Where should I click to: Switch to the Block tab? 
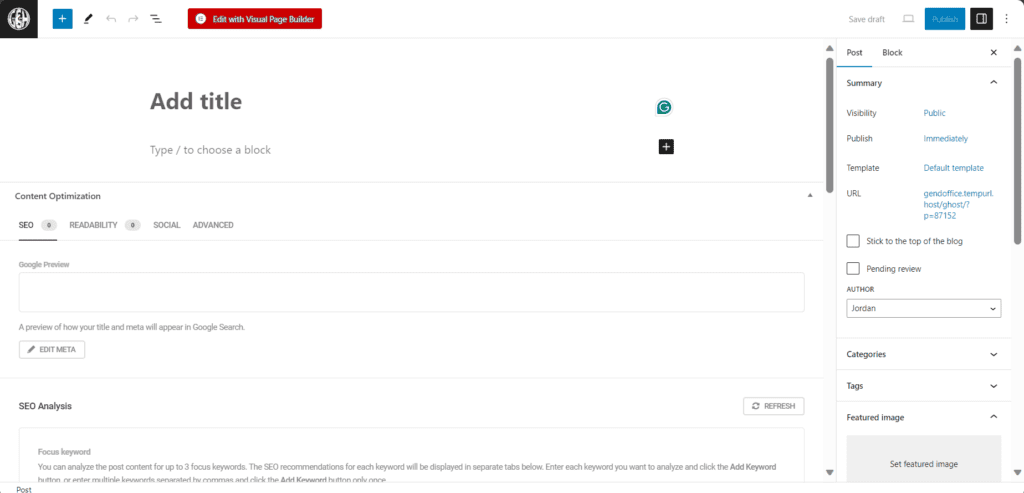892,52
